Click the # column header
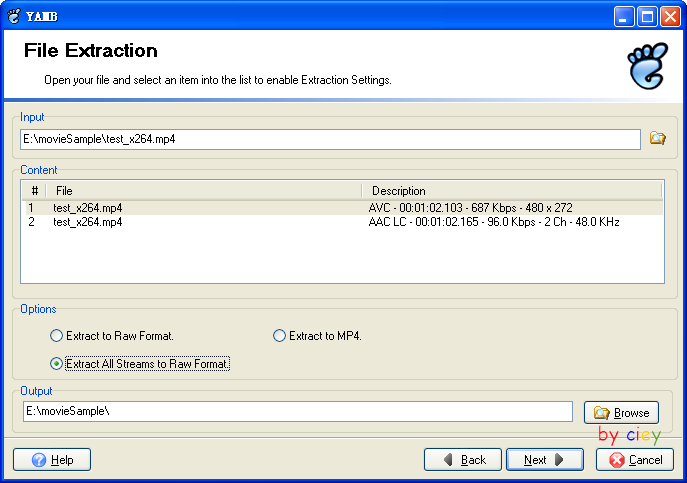 pyautogui.click(x=34, y=190)
